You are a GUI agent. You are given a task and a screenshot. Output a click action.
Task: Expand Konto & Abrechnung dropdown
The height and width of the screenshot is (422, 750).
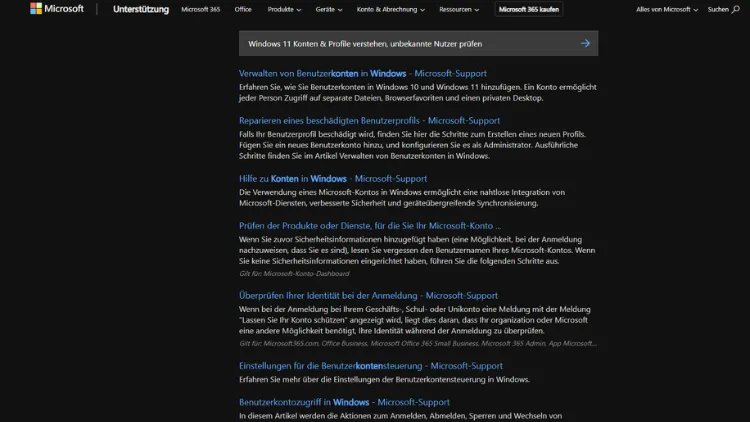(390, 9)
